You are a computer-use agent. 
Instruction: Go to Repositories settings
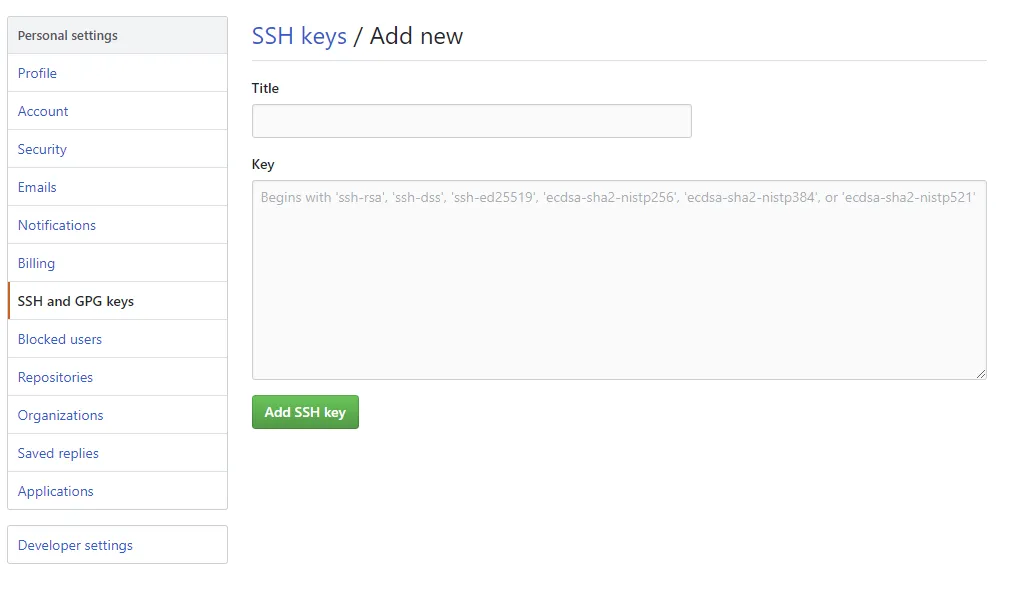coord(55,377)
